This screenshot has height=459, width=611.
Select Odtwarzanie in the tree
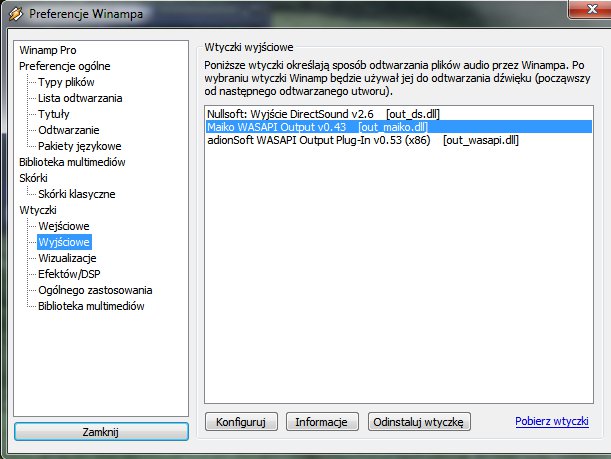click(x=69, y=130)
